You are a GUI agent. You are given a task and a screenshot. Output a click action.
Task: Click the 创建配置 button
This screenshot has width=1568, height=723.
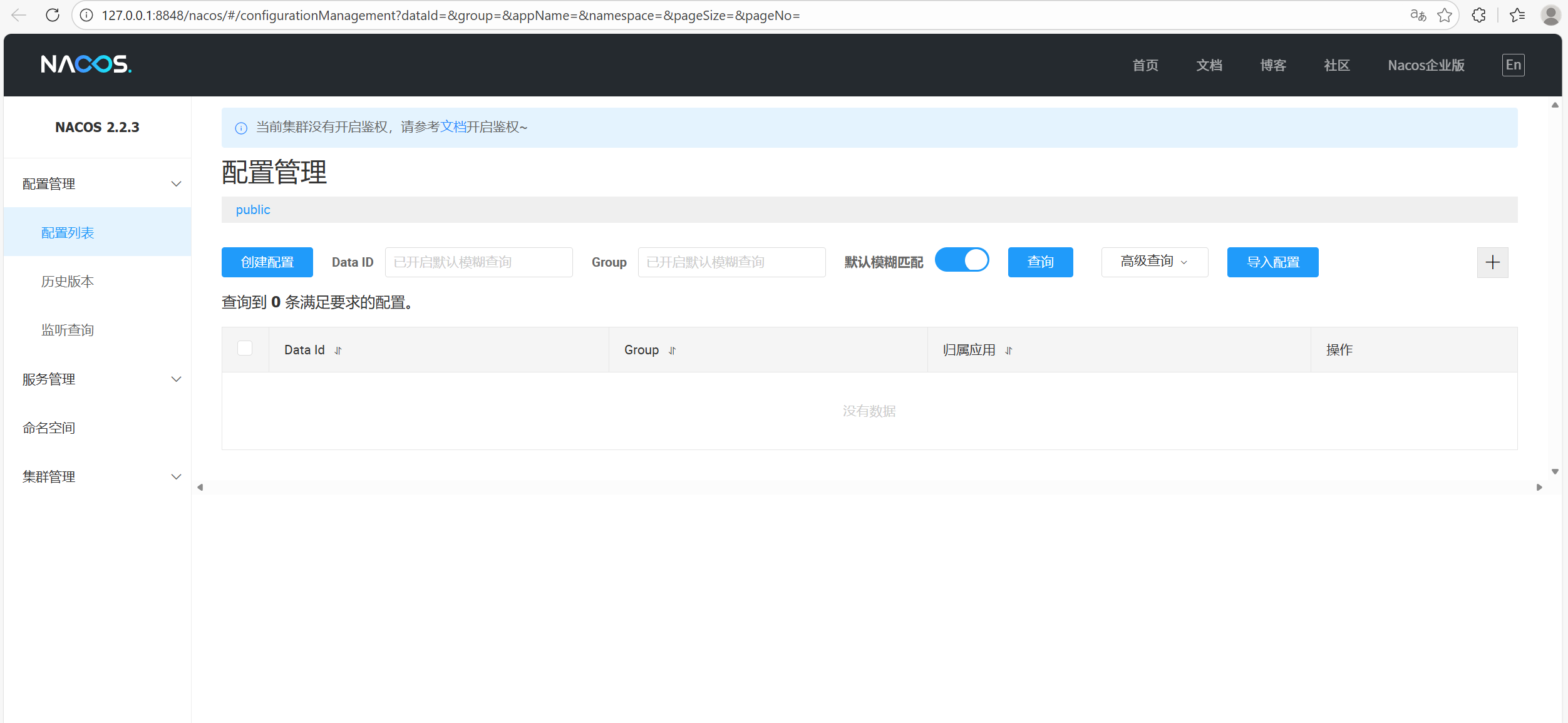click(x=267, y=262)
